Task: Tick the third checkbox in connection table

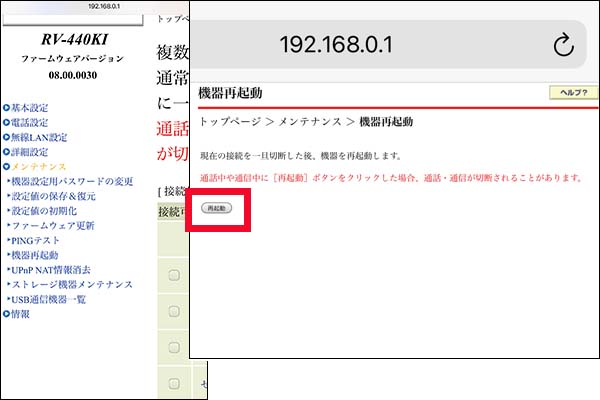Action: pos(174,347)
